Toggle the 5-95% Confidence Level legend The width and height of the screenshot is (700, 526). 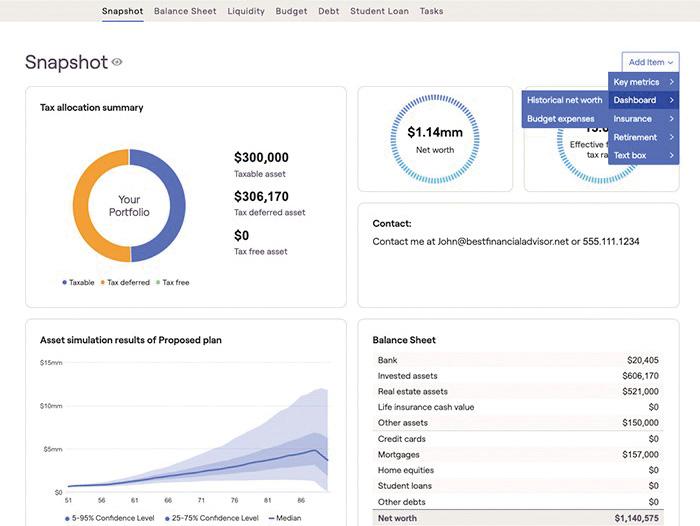tap(109, 518)
